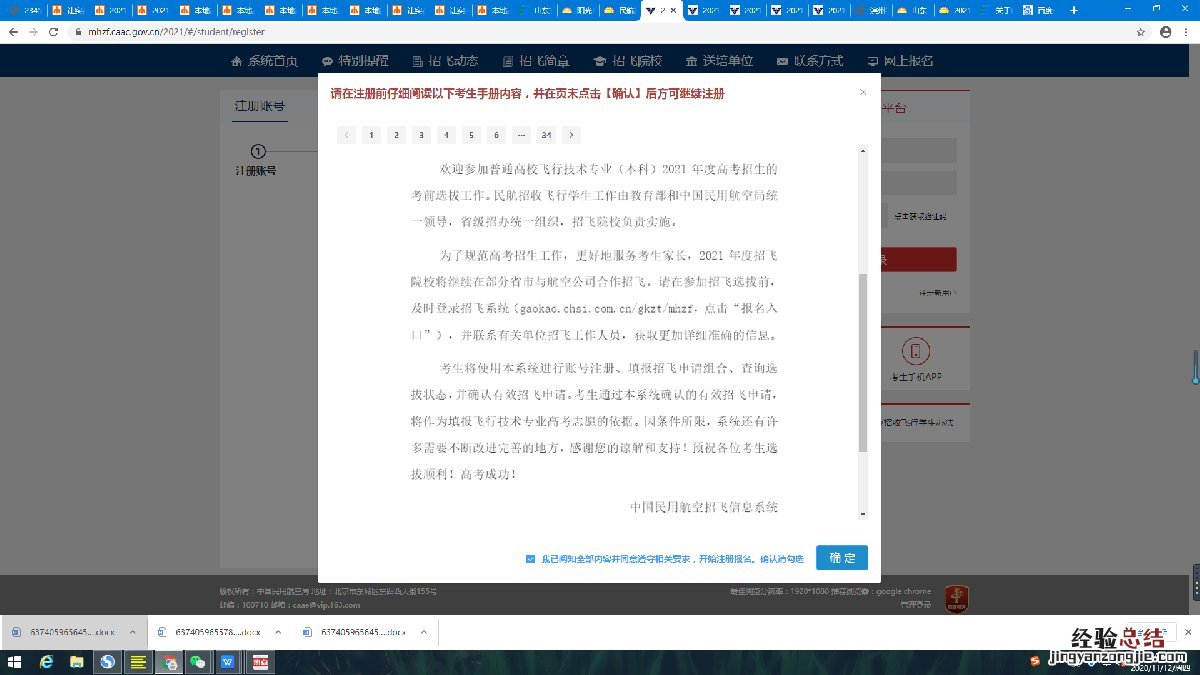Open the 网上报名 navigation menu item
The image size is (1200, 675).
pos(900,61)
